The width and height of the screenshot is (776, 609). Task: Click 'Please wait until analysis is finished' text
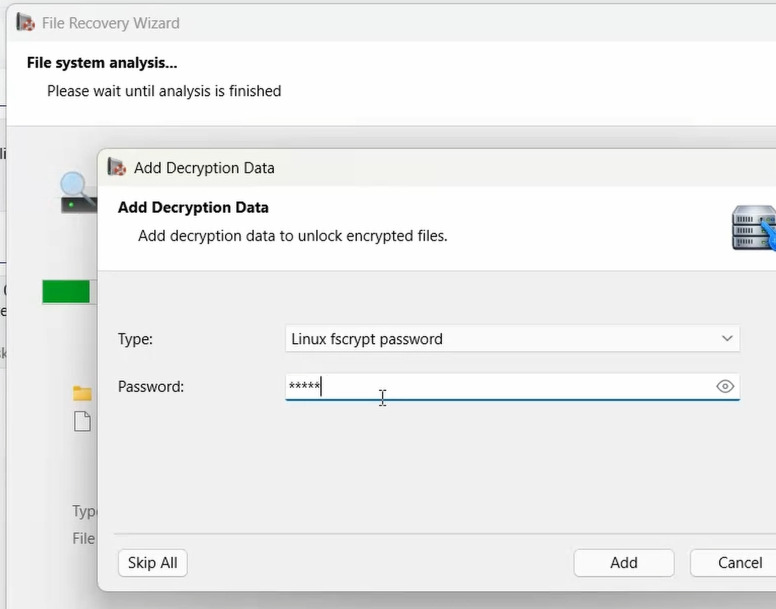point(164,91)
